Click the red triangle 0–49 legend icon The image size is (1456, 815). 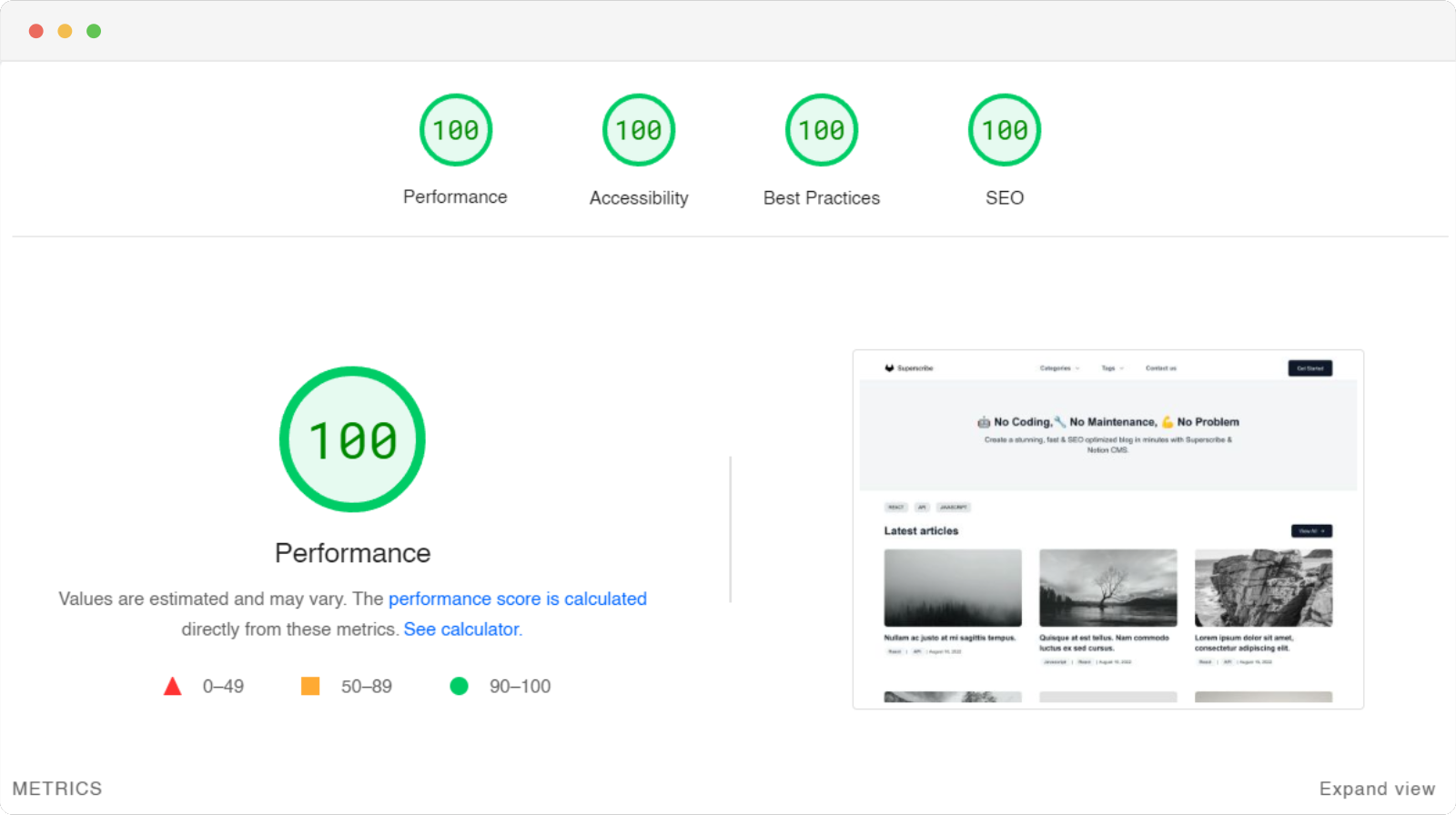click(172, 686)
